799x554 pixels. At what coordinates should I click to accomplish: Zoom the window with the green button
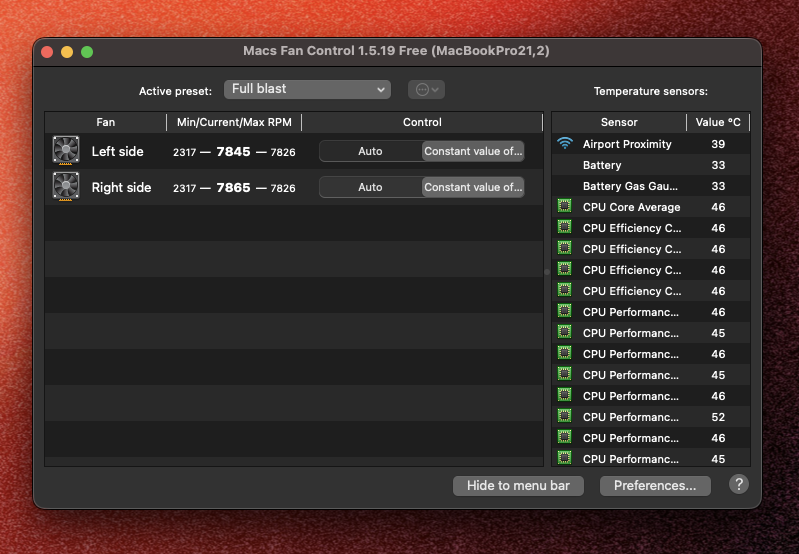(87, 52)
